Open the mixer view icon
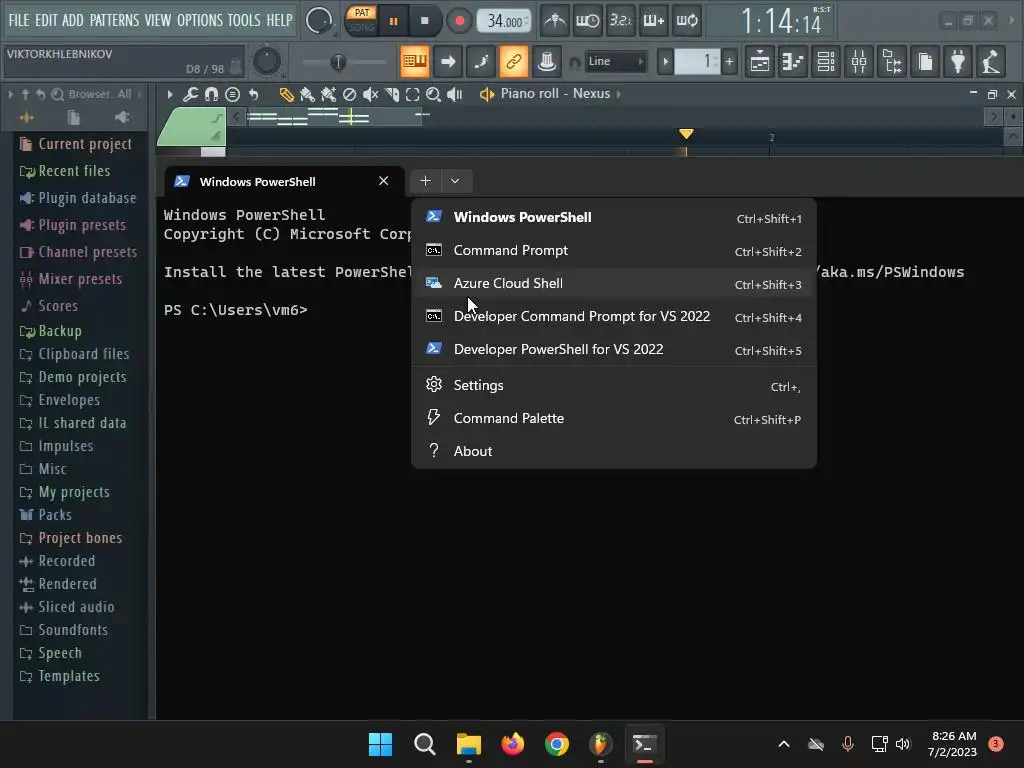Image resolution: width=1024 pixels, height=768 pixels. pos(859,62)
